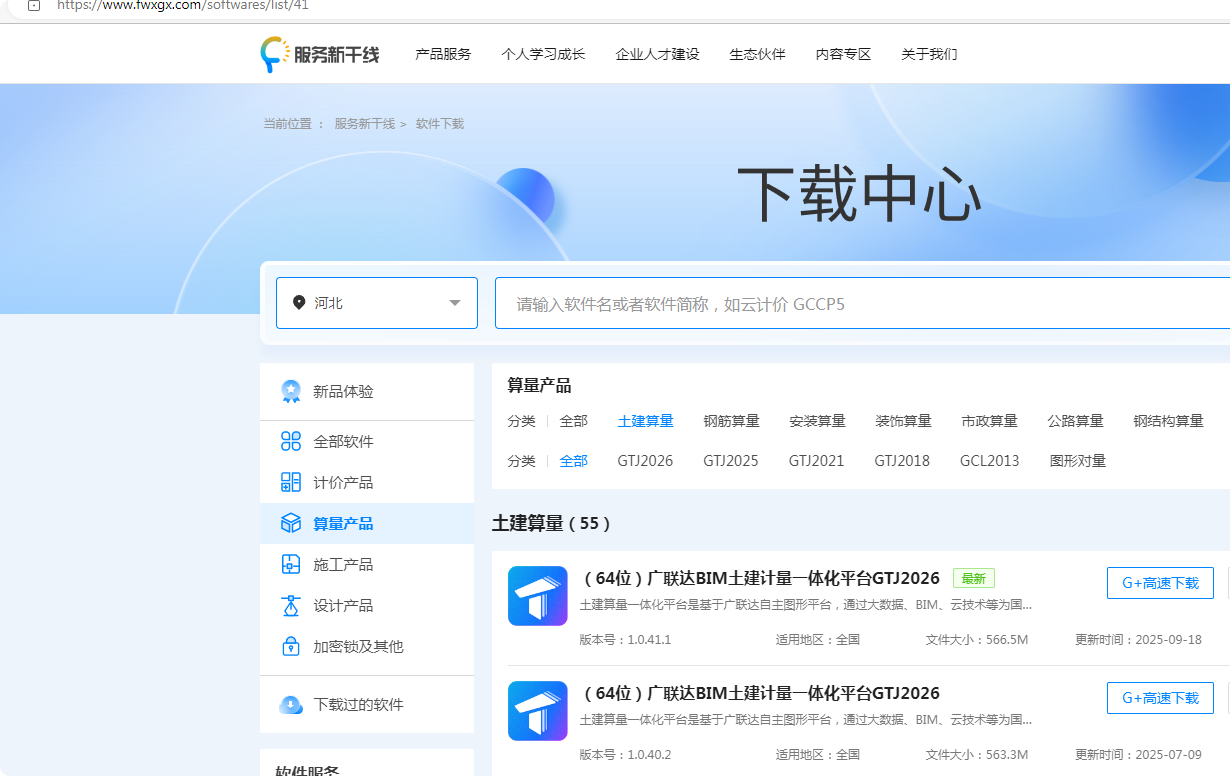Select 新品体验 in the sidebar
This screenshot has width=1230, height=776.
click(x=367, y=391)
